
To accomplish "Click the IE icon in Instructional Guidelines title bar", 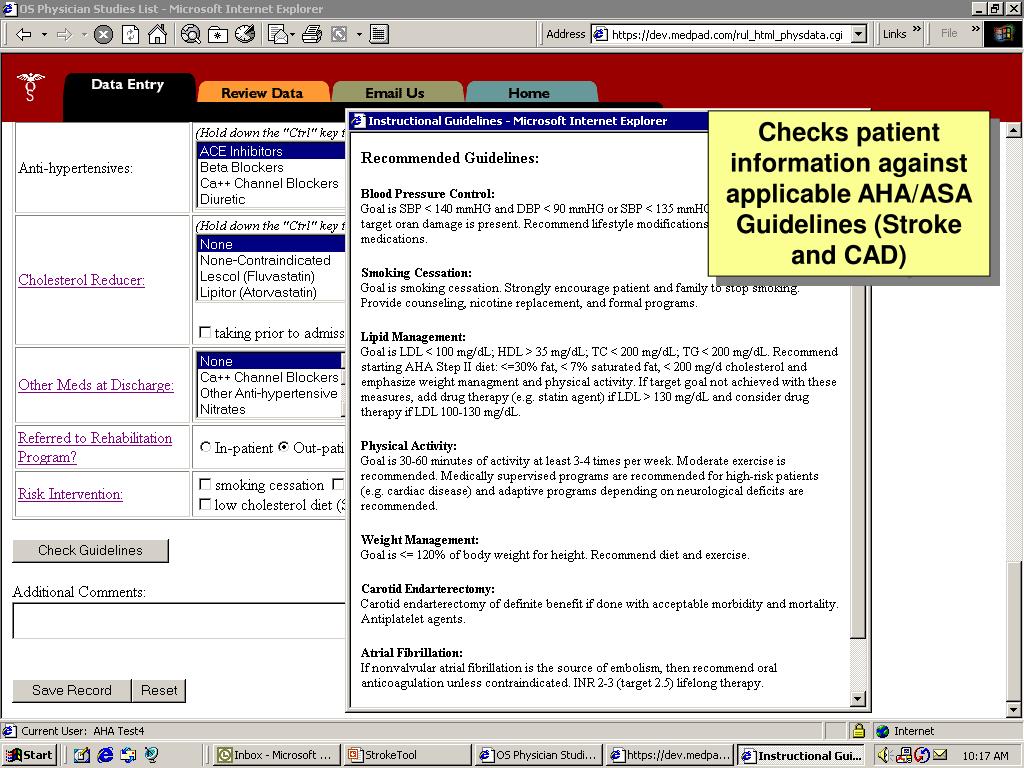I will coord(358,121).
